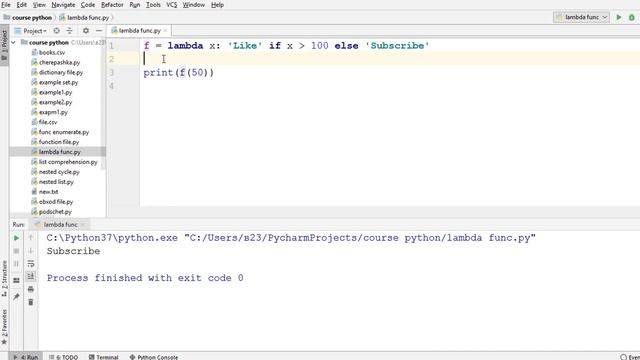Open the Structure side tab
Image resolution: width=640 pixels, height=360 pixels.
[4, 278]
